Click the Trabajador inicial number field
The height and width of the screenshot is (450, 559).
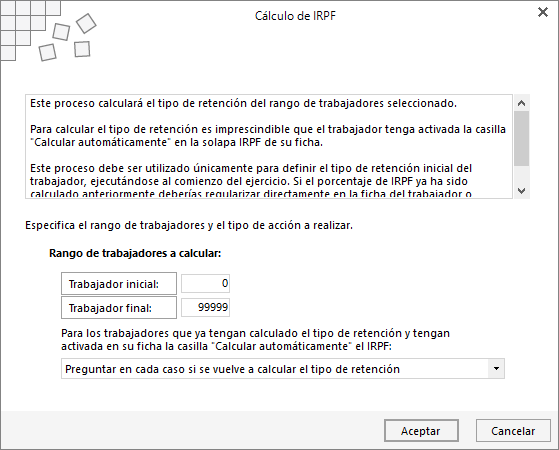(205, 283)
